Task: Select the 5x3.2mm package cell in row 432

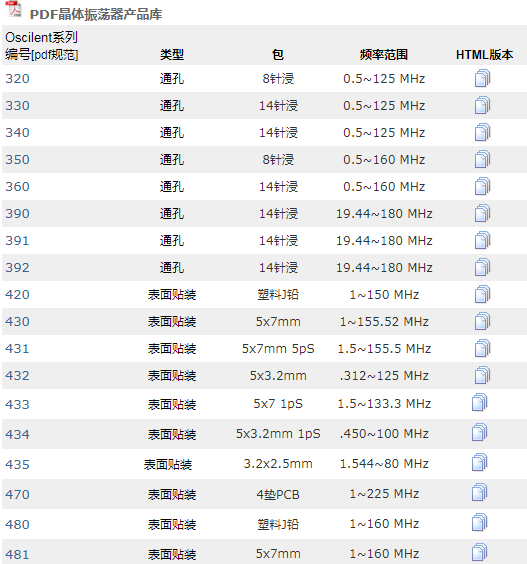Action: (x=278, y=375)
